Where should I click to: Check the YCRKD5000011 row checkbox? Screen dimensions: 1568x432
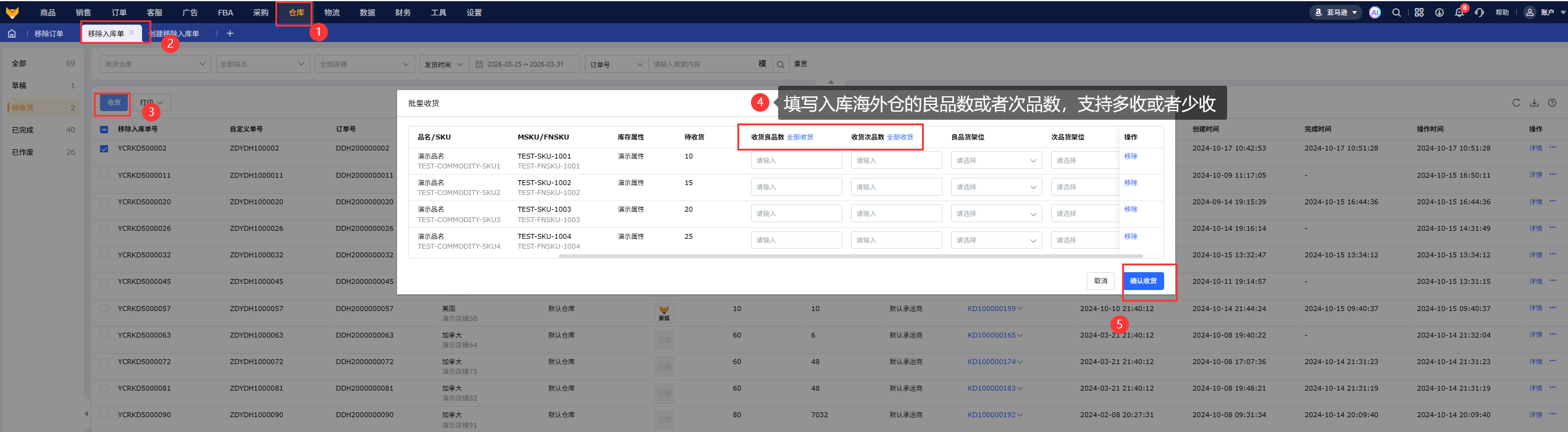click(104, 175)
